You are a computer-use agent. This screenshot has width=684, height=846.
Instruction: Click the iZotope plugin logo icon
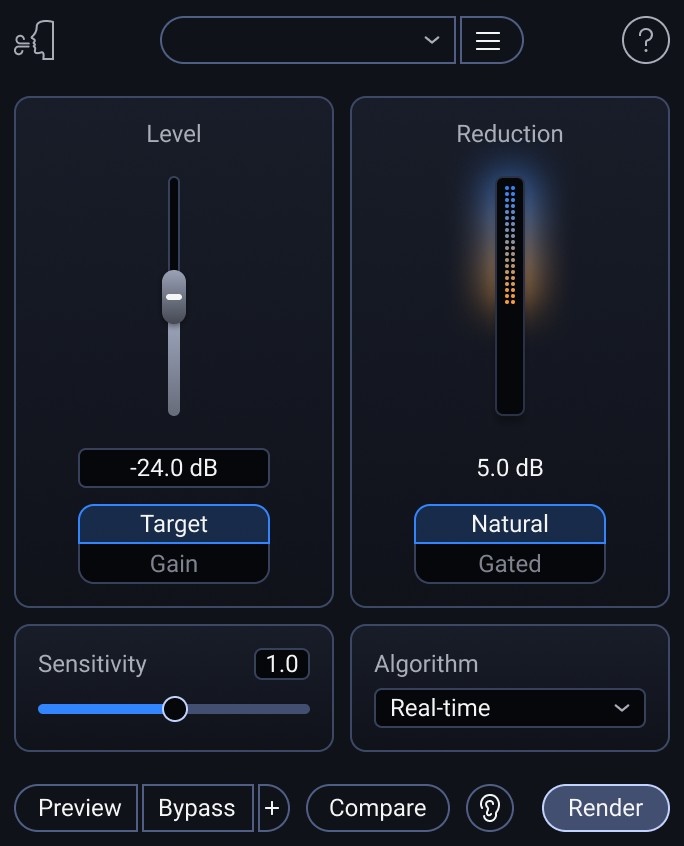click(34, 40)
